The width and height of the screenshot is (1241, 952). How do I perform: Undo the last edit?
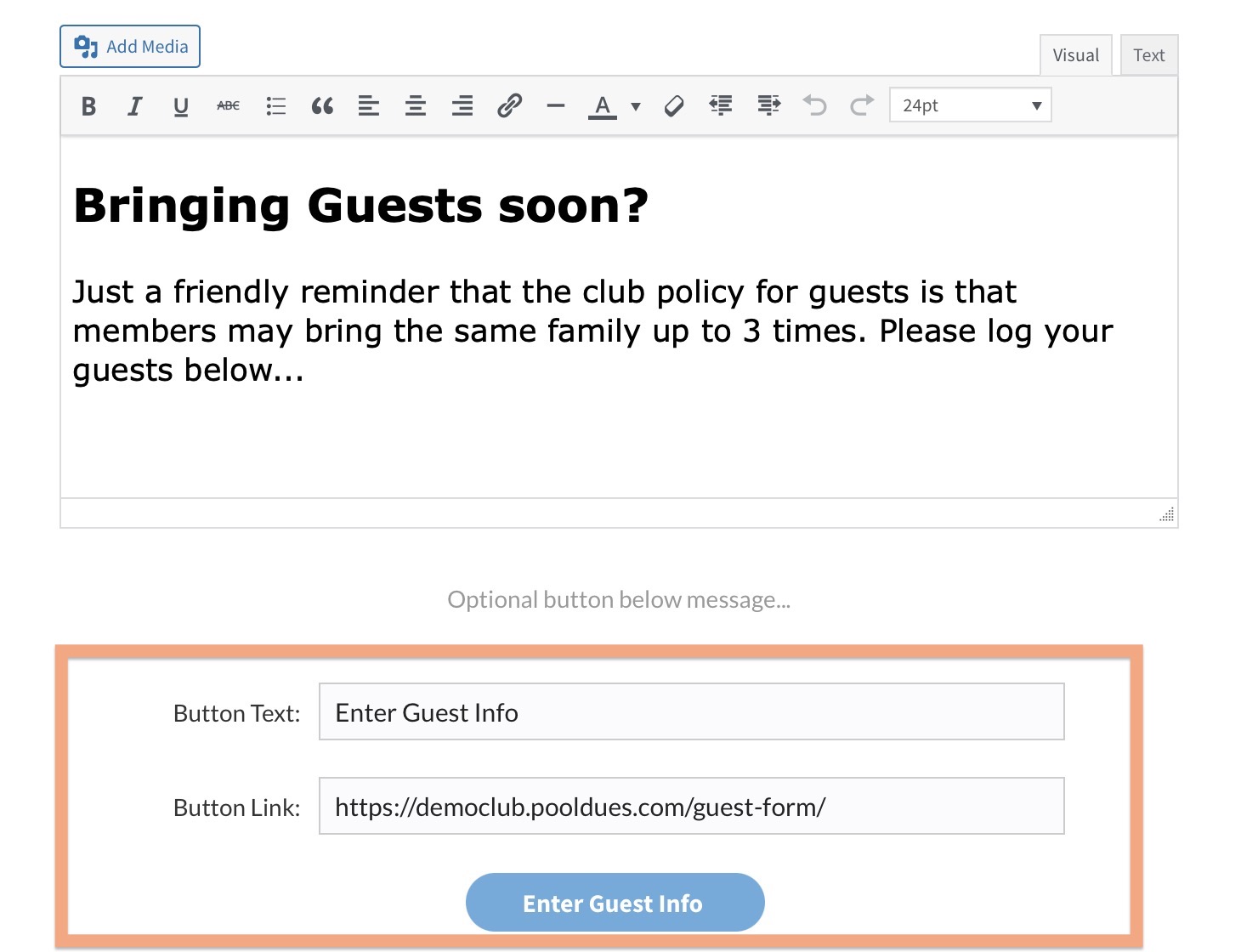click(815, 106)
